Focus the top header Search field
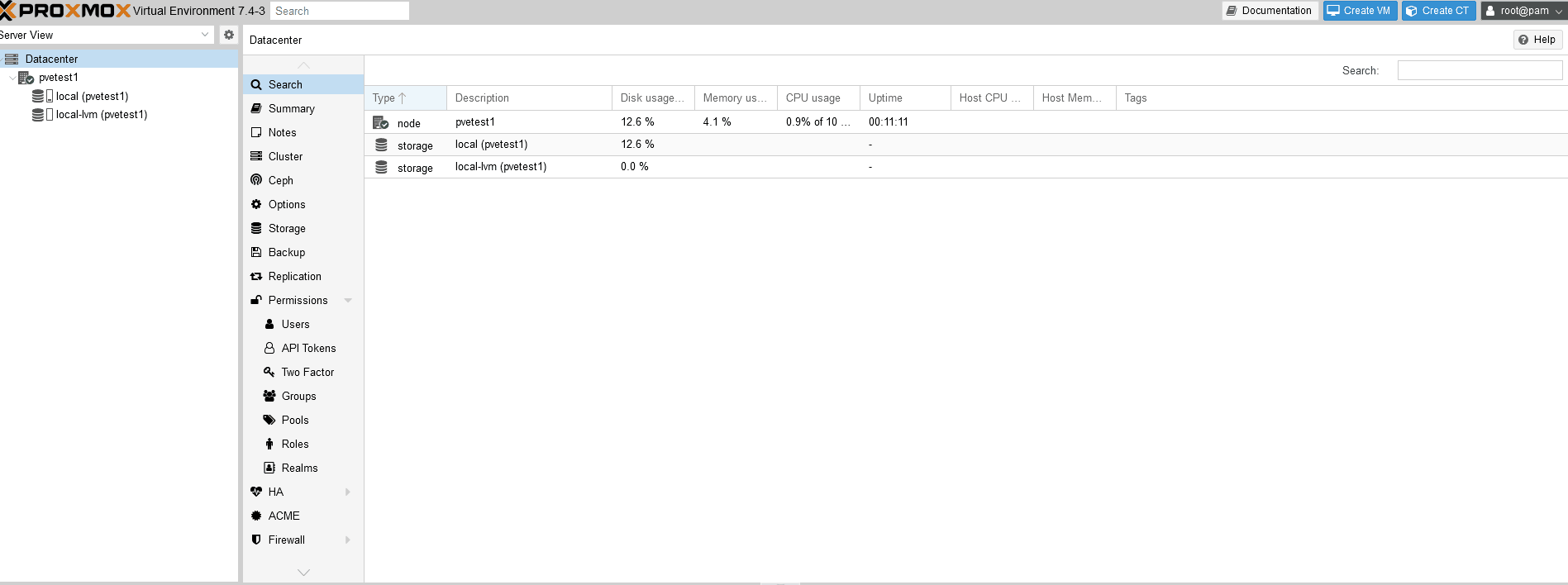This screenshot has width=1568, height=585. tap(340, 11)
